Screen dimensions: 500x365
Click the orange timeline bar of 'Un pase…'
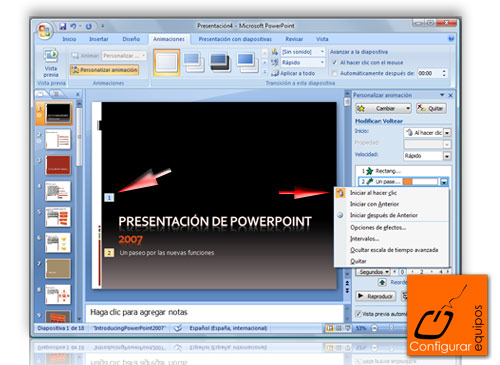point(407,182)
